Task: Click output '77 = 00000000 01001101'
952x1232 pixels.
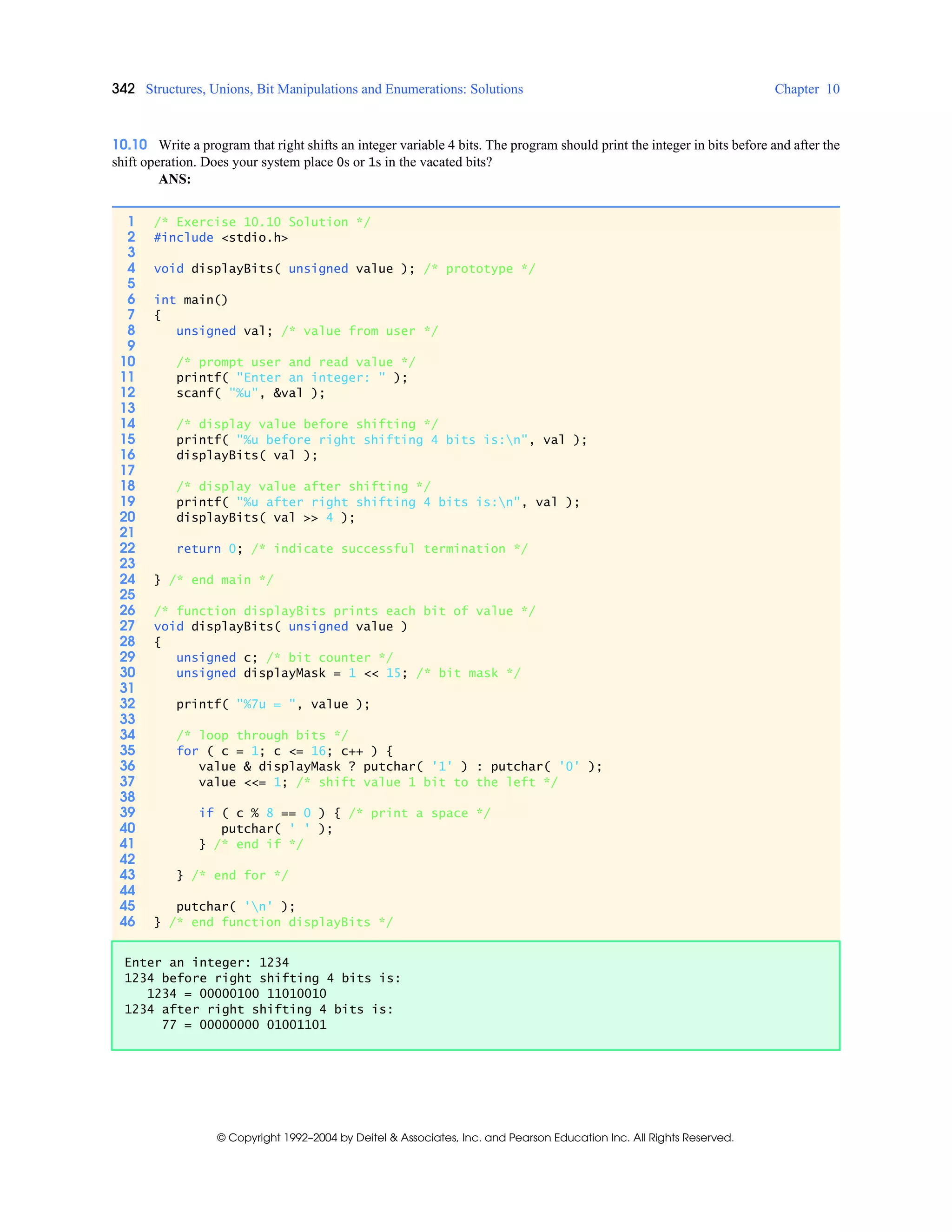Action: click(244, 1024)
